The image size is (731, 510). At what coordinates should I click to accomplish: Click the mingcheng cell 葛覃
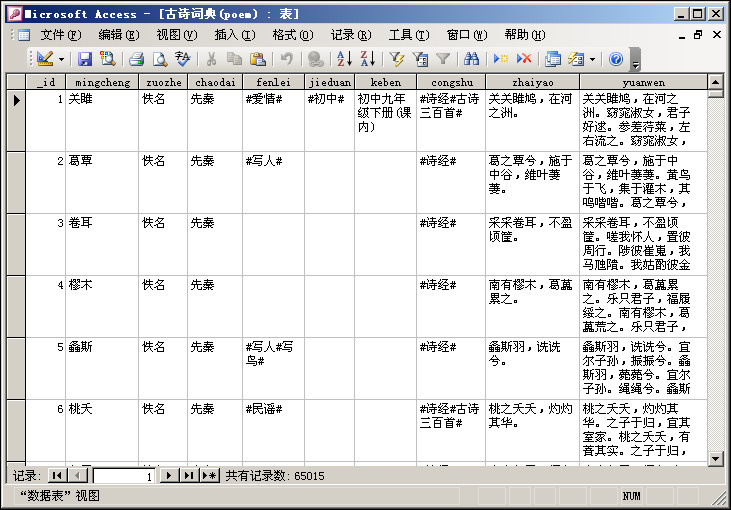(102, 182)
